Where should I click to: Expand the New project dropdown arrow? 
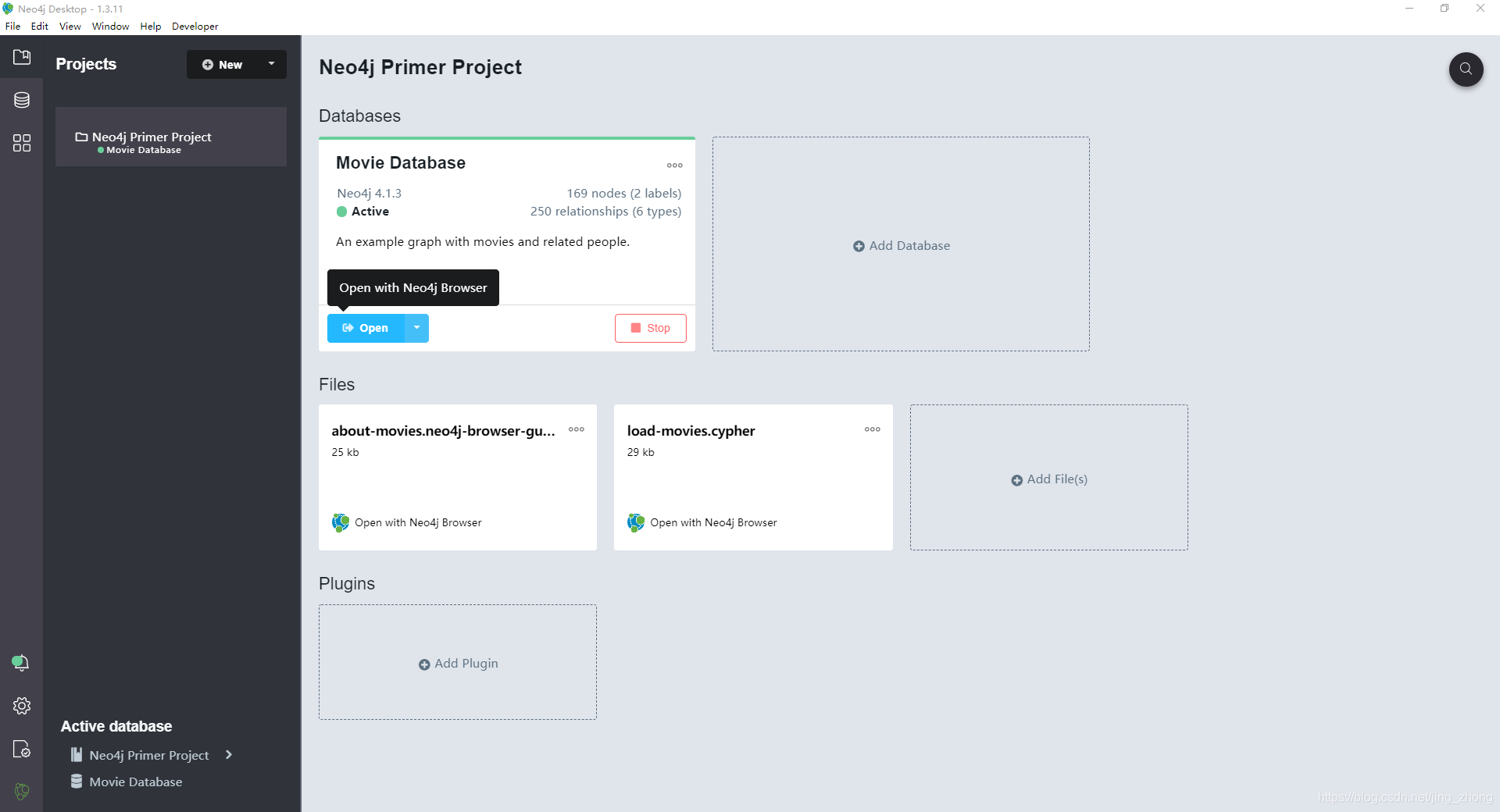pos(271,64)
